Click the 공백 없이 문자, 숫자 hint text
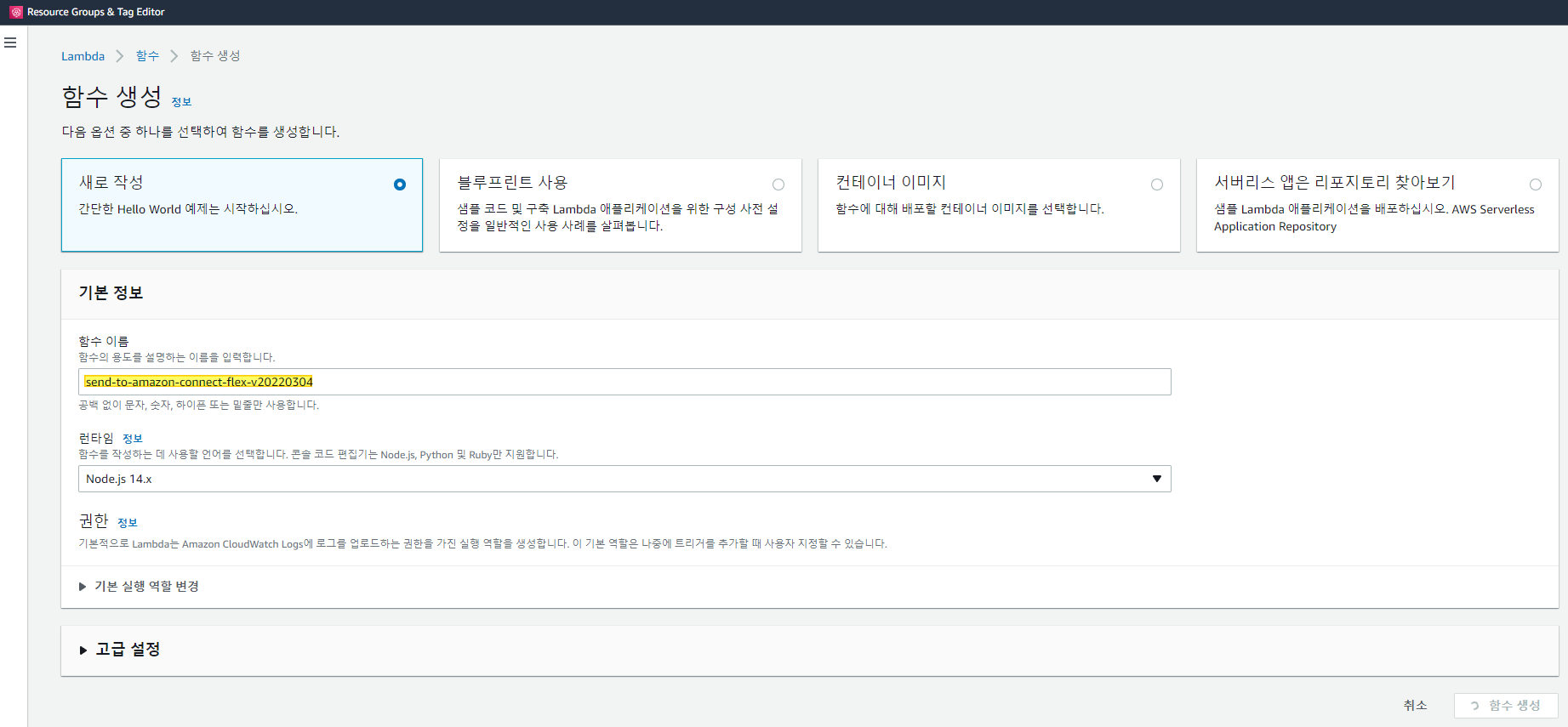The height and width of the screenshot is (727, 1568). point(199,406)
